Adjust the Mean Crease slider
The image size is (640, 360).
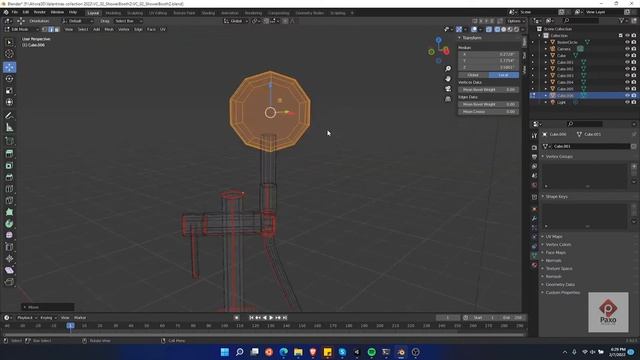489,111
